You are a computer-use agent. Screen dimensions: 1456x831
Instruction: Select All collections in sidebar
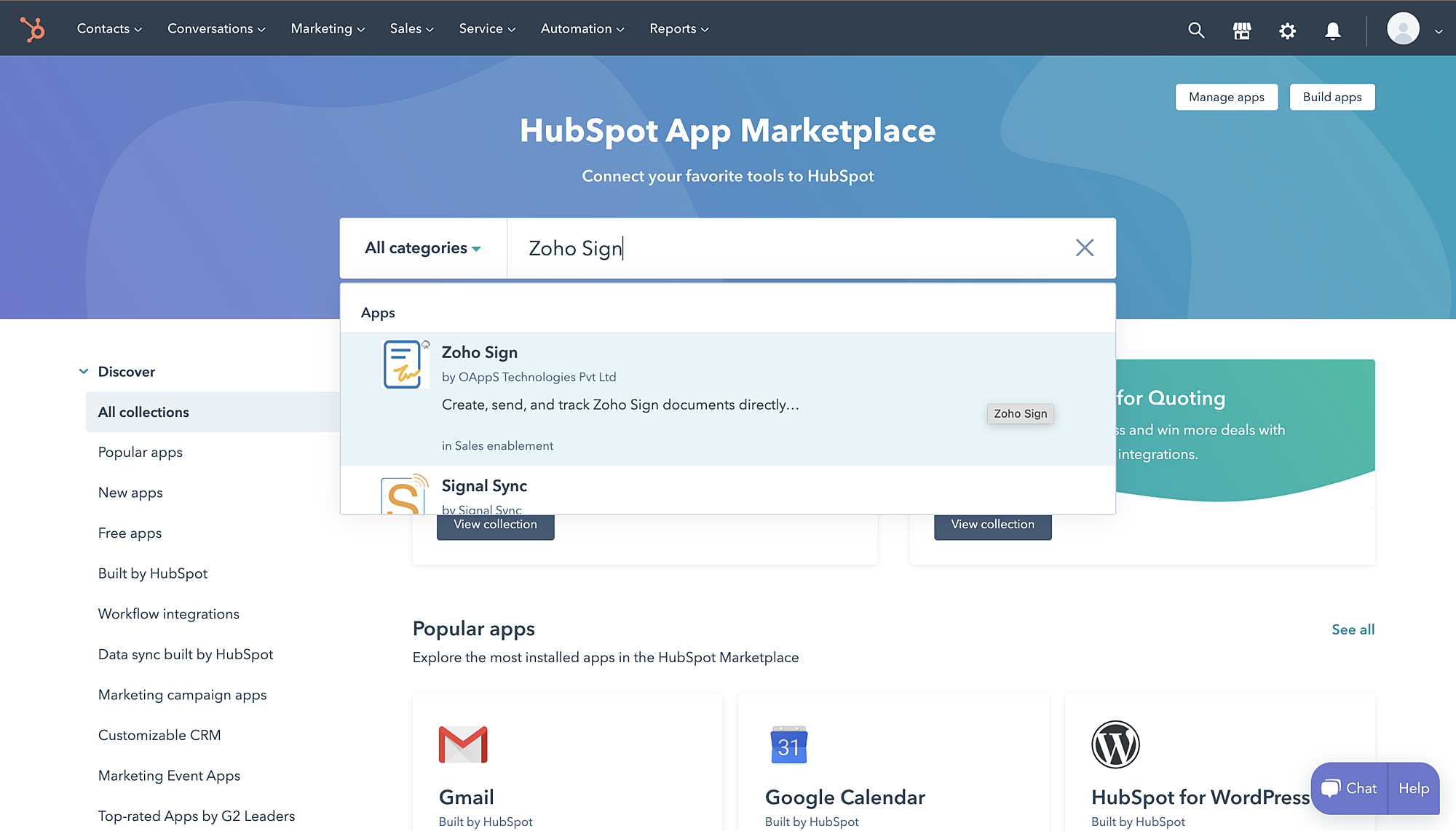point(213,412)
